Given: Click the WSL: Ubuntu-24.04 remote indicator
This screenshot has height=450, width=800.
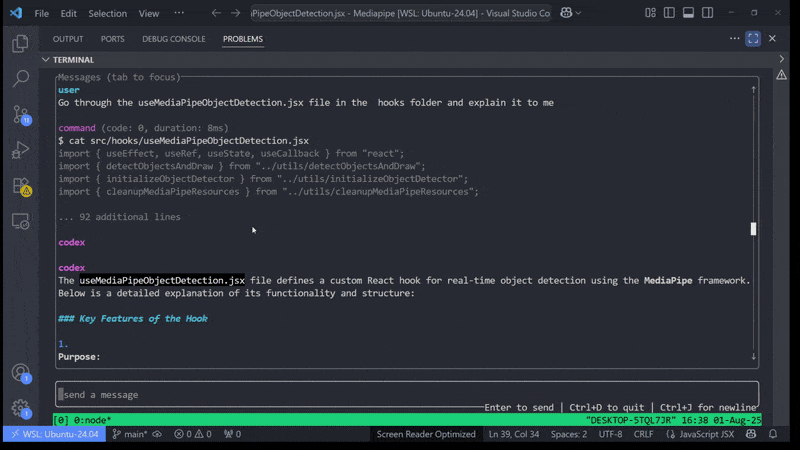Looking at the screenshot, I should coord(55,434).
